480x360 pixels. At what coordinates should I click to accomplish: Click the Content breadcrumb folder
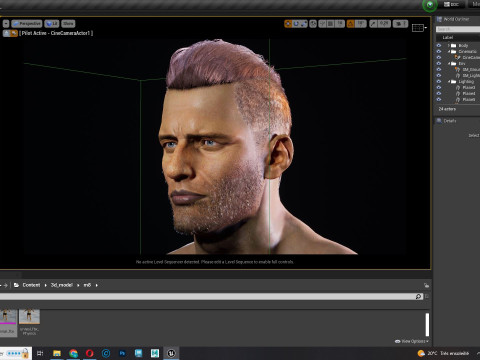(x=31, y=285)
